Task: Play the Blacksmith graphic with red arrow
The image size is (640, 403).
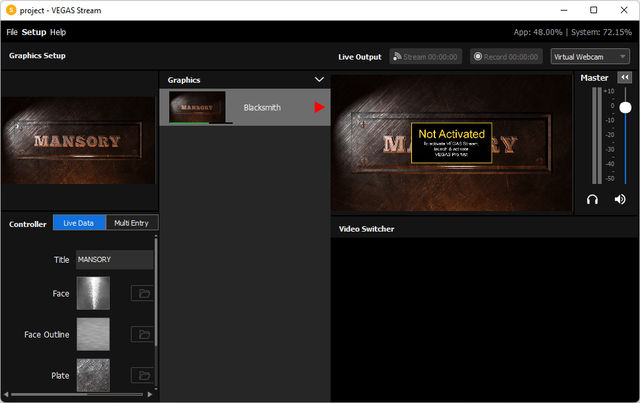Action: click(320, 107)
